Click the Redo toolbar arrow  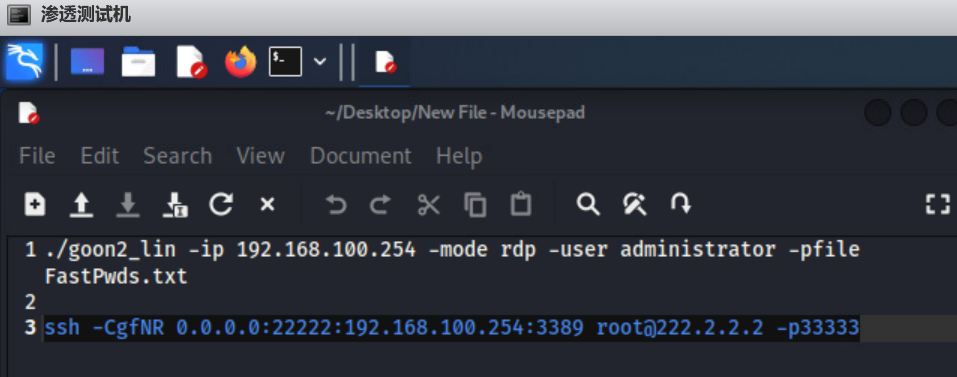click(380, 204)
